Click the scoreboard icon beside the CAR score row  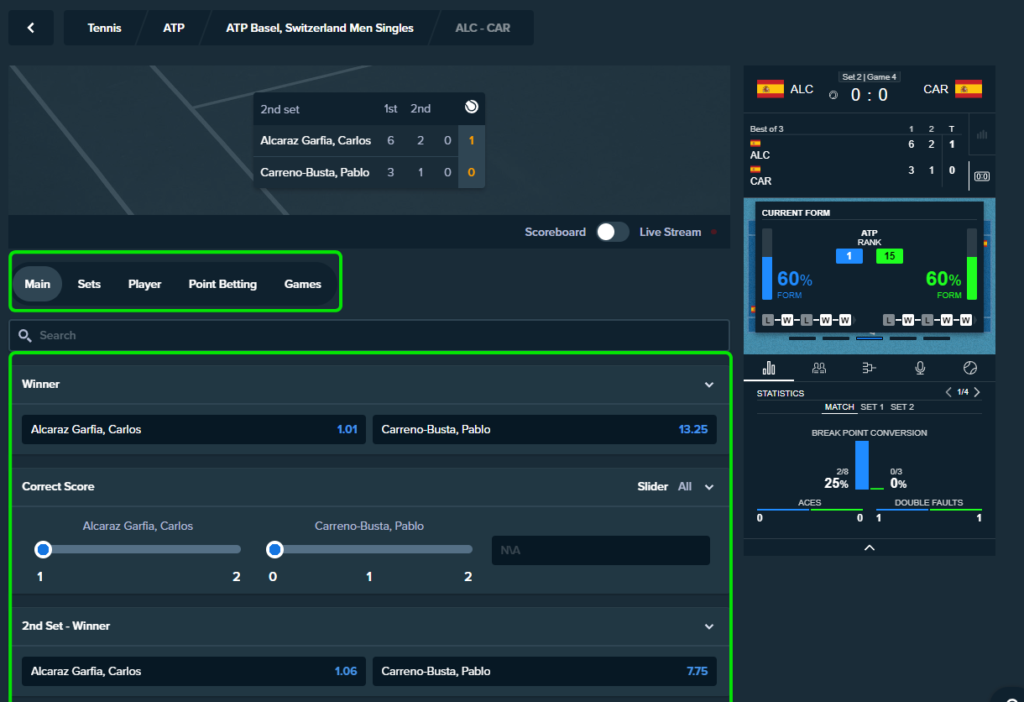point(982,176)
